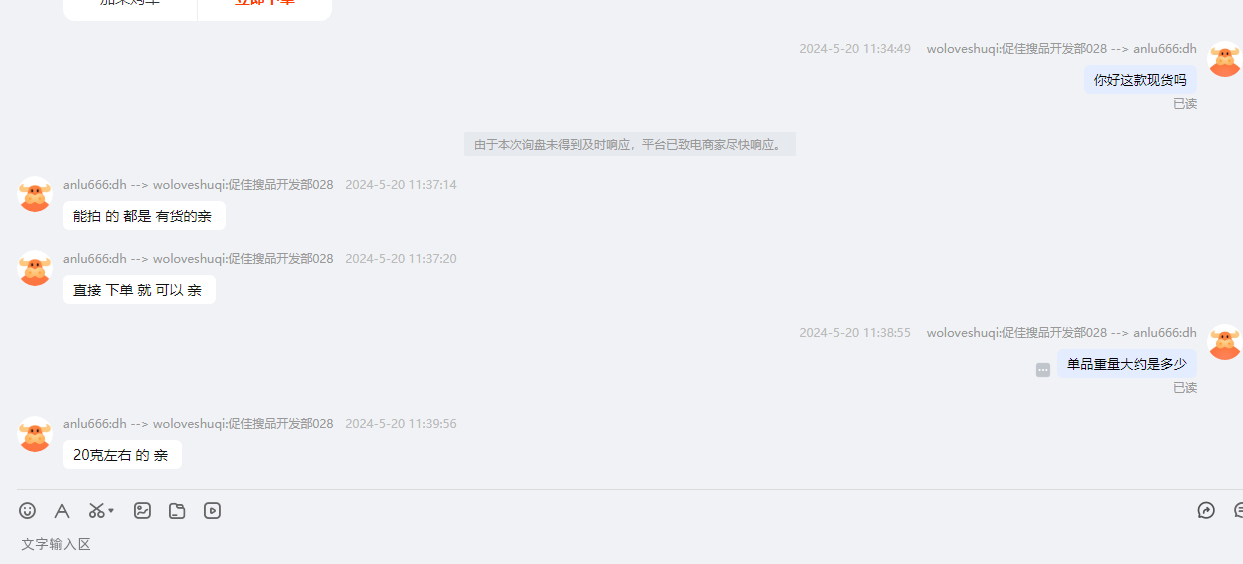The image size is (1243, 564).
Task: Open the three-dot menu beside 单品重量大约是多少
Action: tap(1043, 370)
